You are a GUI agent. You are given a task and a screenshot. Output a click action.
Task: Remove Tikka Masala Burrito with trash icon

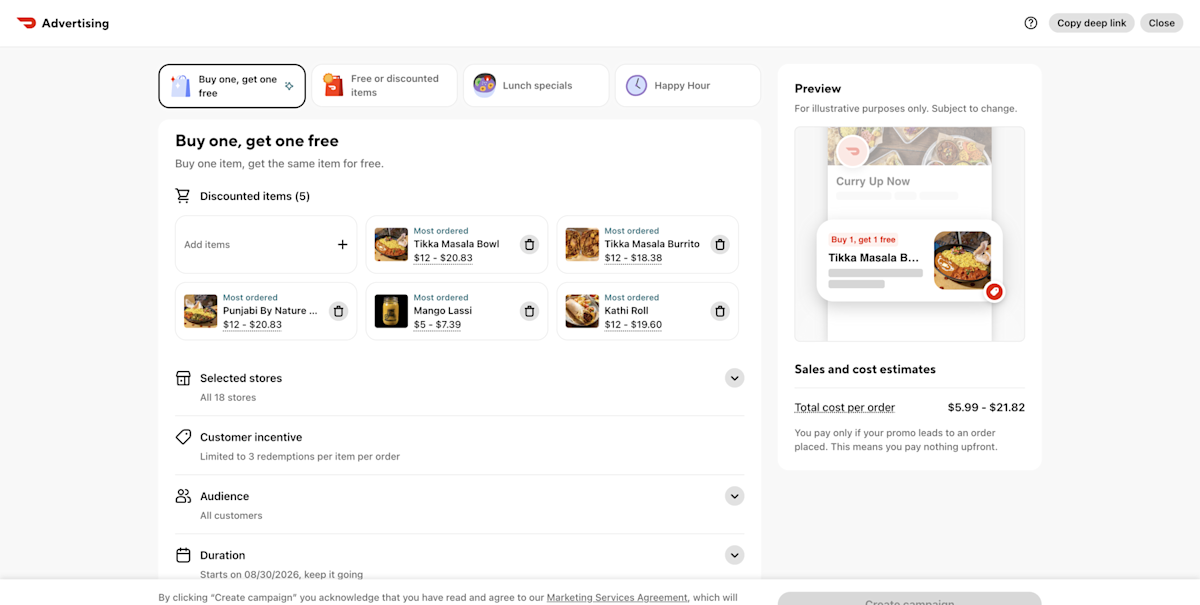719,244
